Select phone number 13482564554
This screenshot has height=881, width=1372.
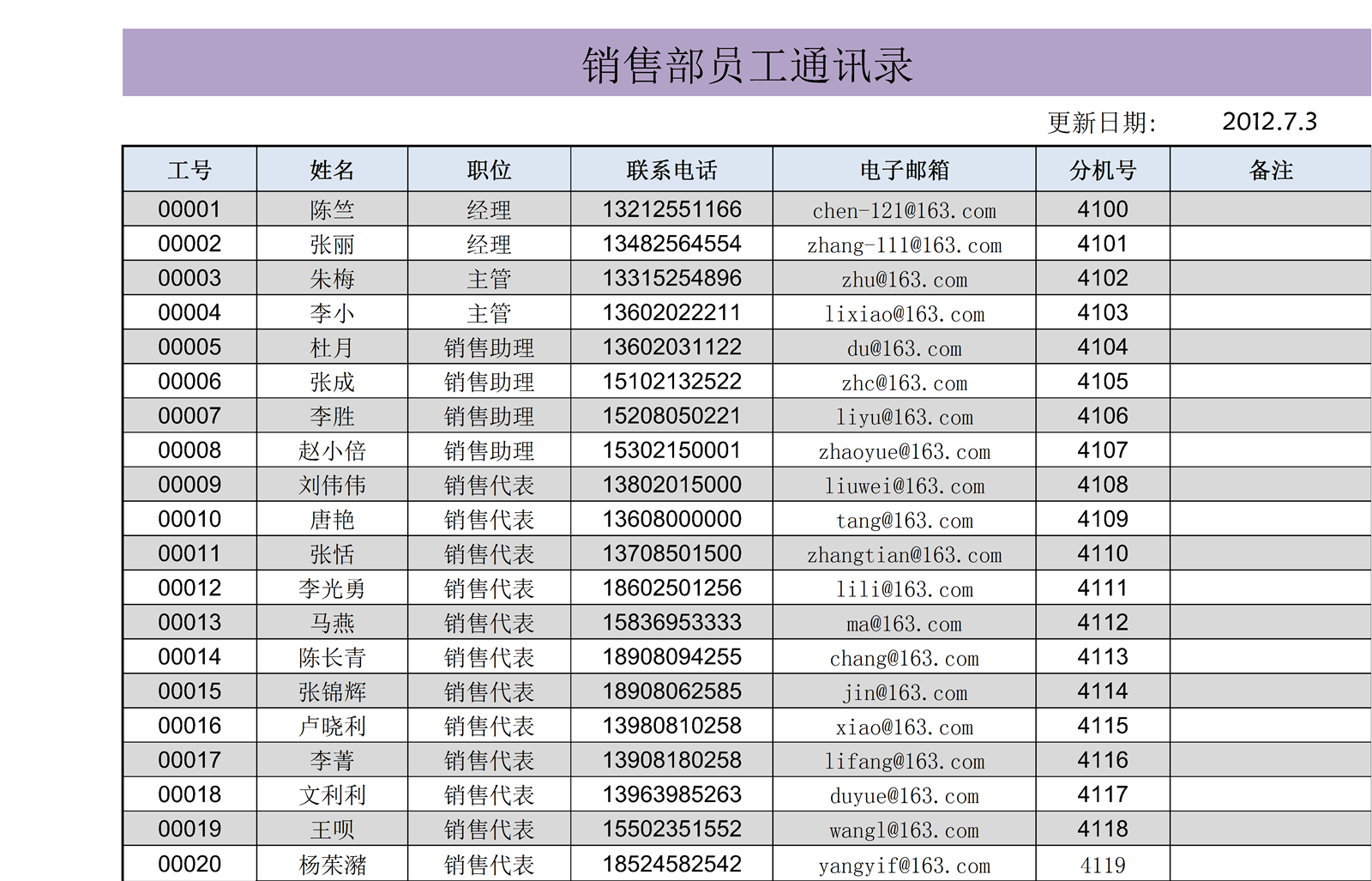coord(671,244)
